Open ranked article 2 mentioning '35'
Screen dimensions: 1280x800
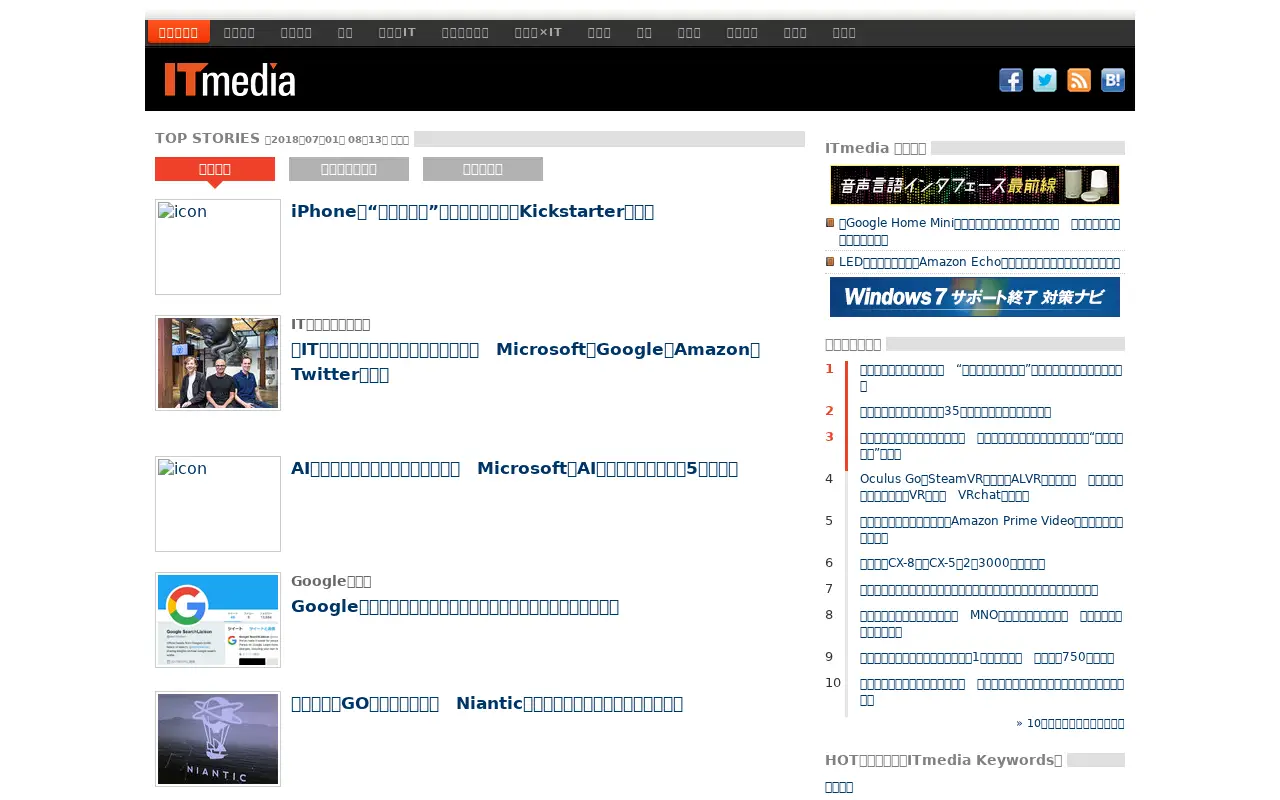pyautogui.click(x=955, y=411)
